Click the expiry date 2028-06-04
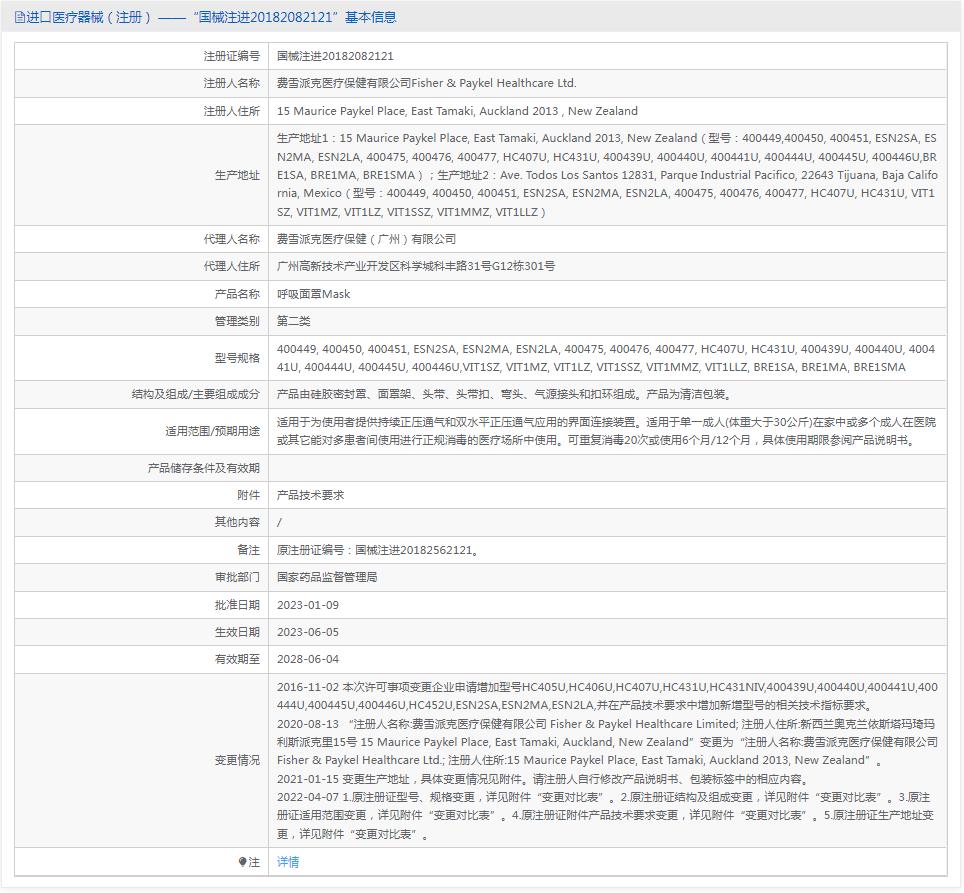Screen dimensions: 964x893 pyautogui.click(x=308, y=659)
